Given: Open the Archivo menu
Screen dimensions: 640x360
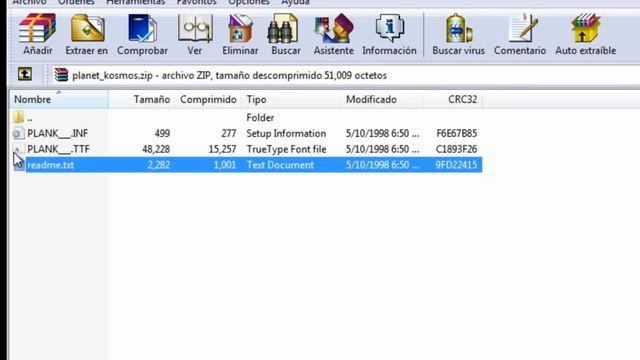Looking at the screenshot, I should 29,2.
